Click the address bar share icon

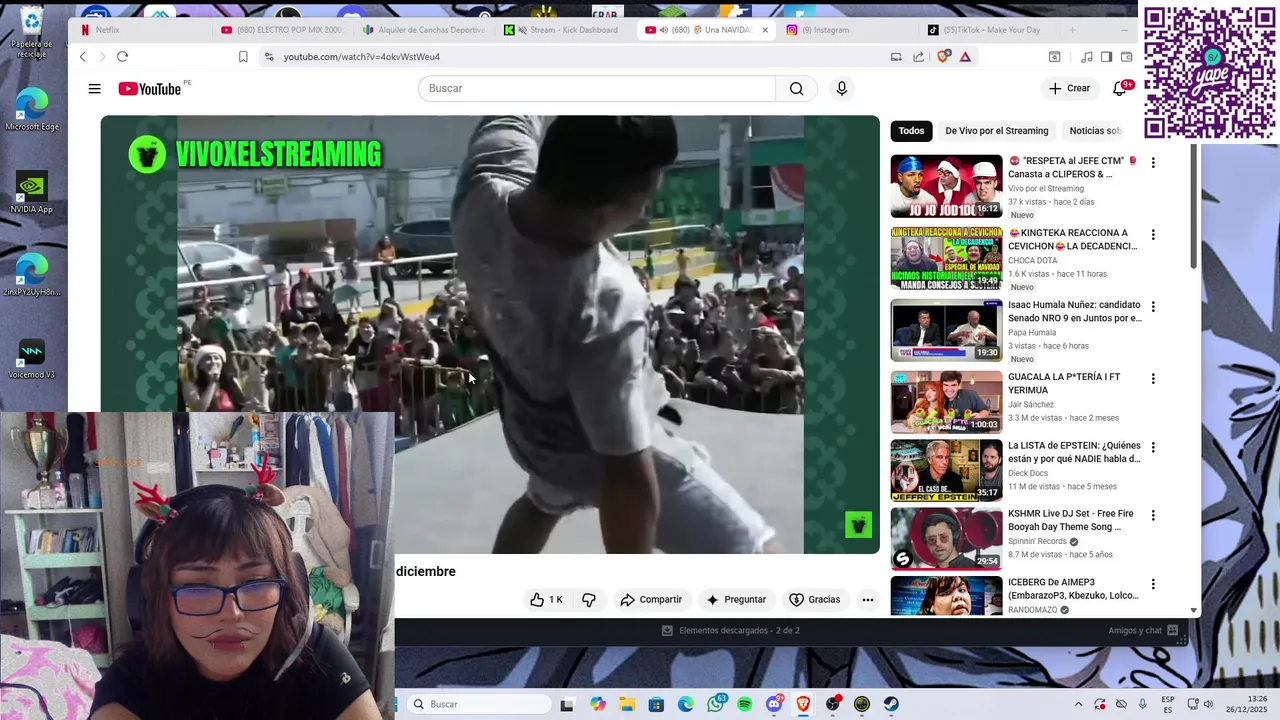coord(918,57)
